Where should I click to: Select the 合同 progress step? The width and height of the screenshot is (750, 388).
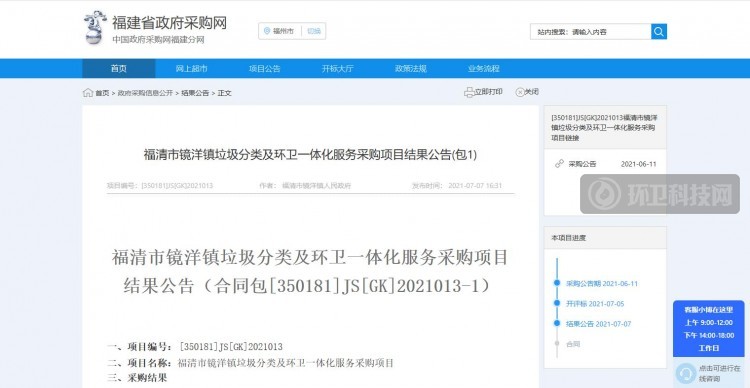(x=573, y=344)
